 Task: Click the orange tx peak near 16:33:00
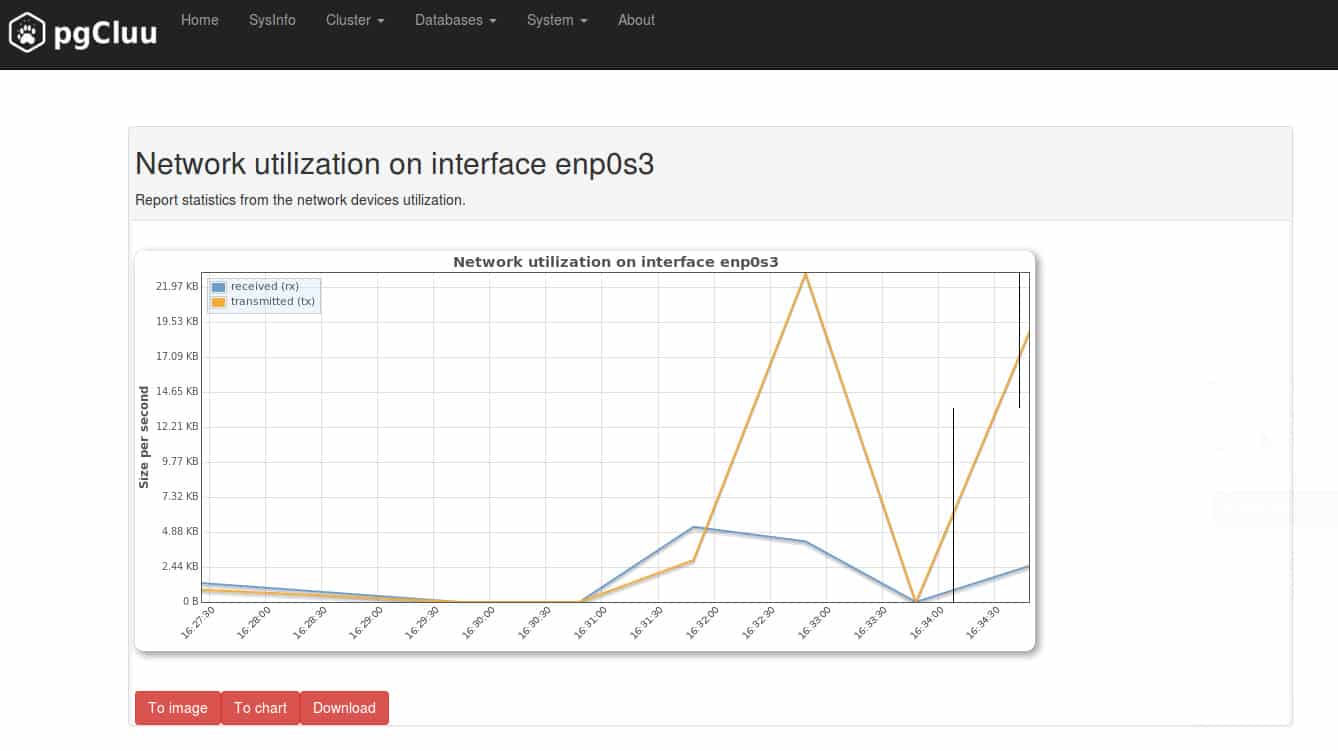click(x=806, y=274)
